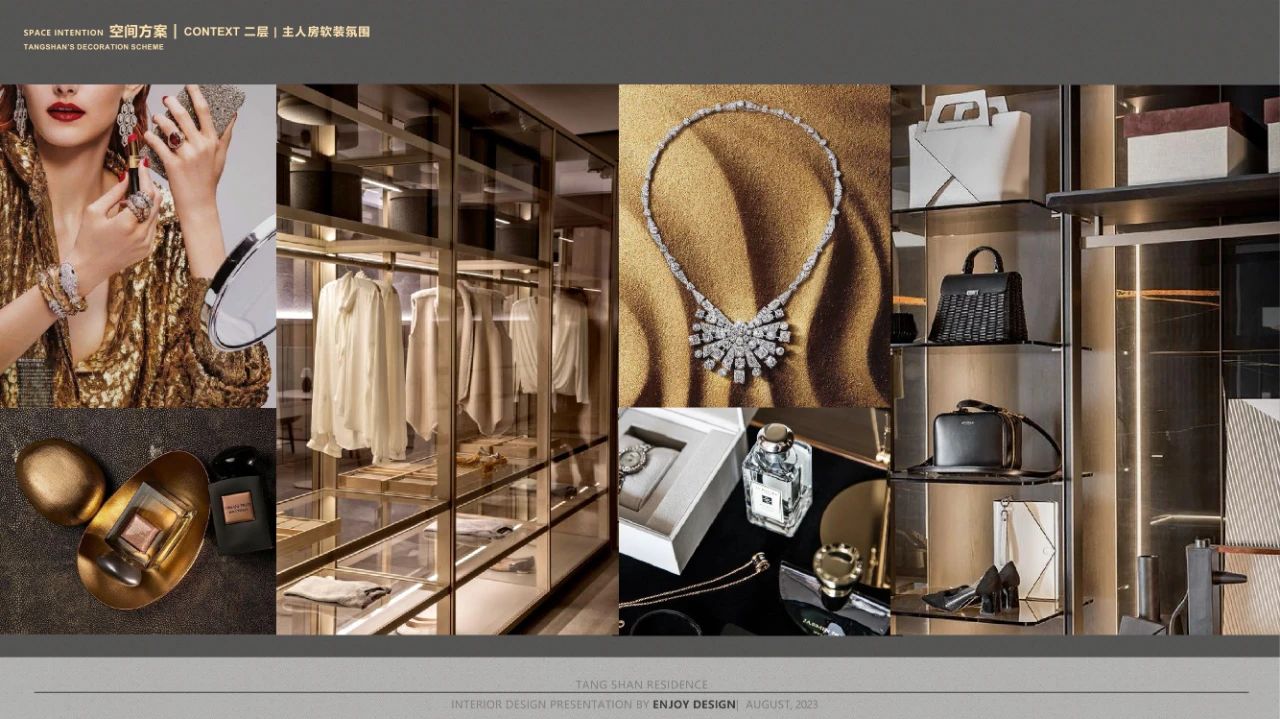
Task: Click the TANG SHAN RESIDENCE footer title
Action: point(641,685)
